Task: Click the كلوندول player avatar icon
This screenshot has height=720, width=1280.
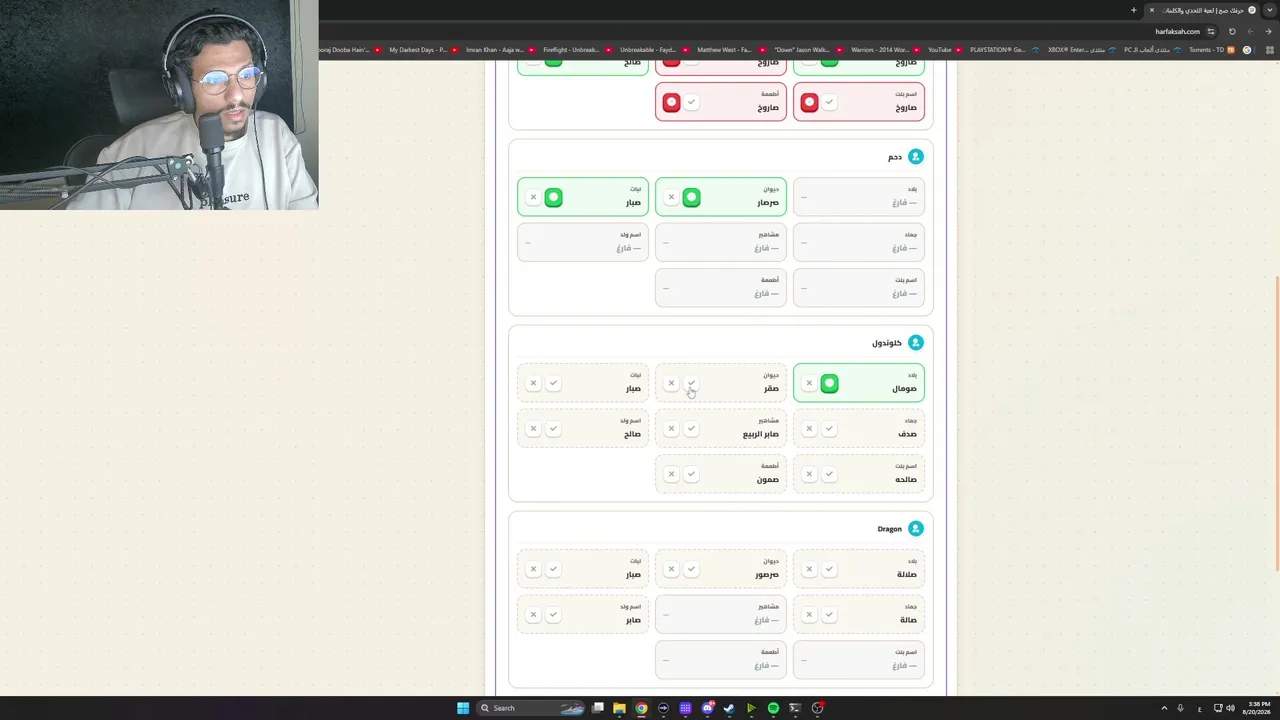Action: tap(915, 343)
